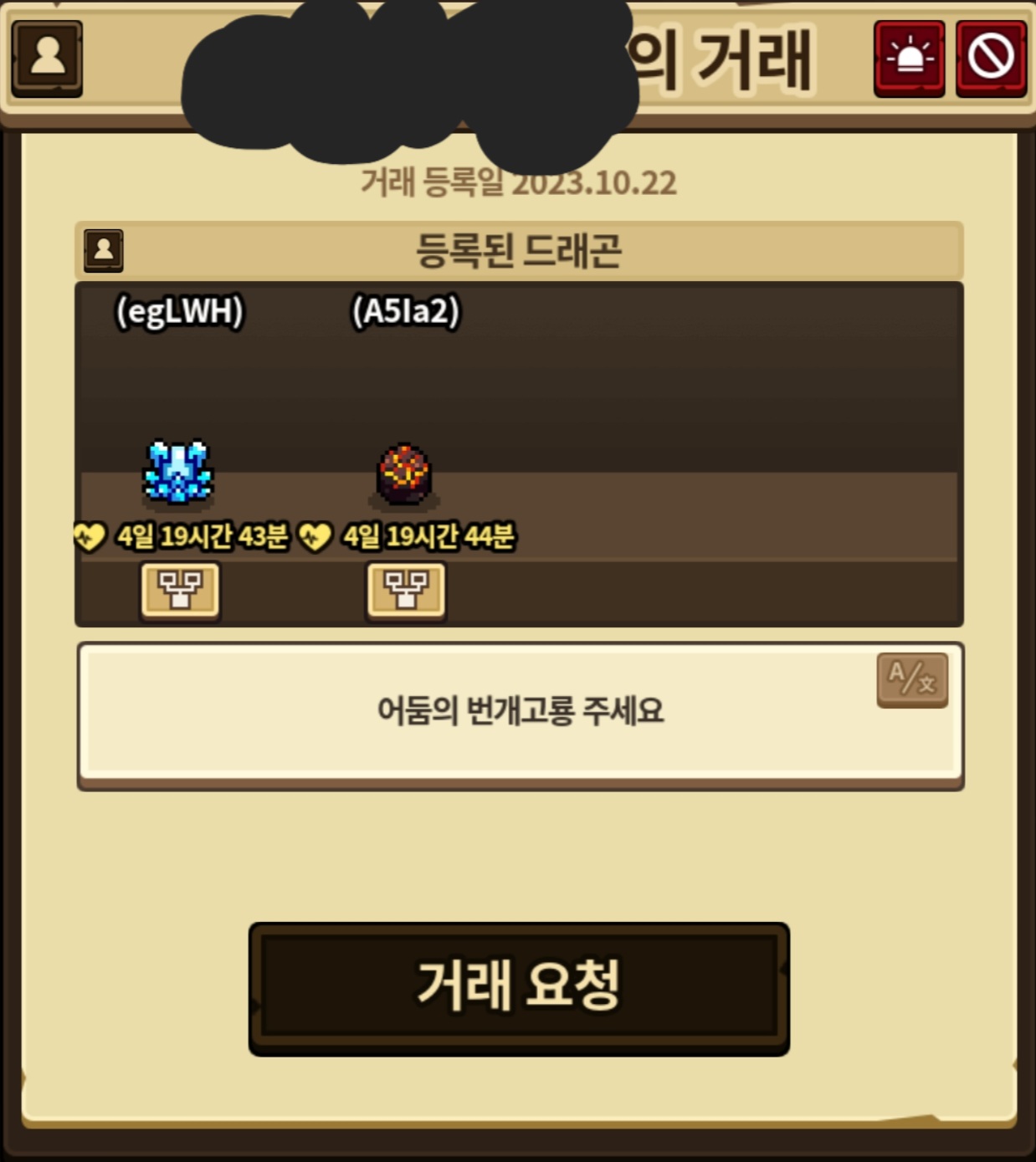
Task: Tap the 거래 요청 button
Action: pos(519,989)
